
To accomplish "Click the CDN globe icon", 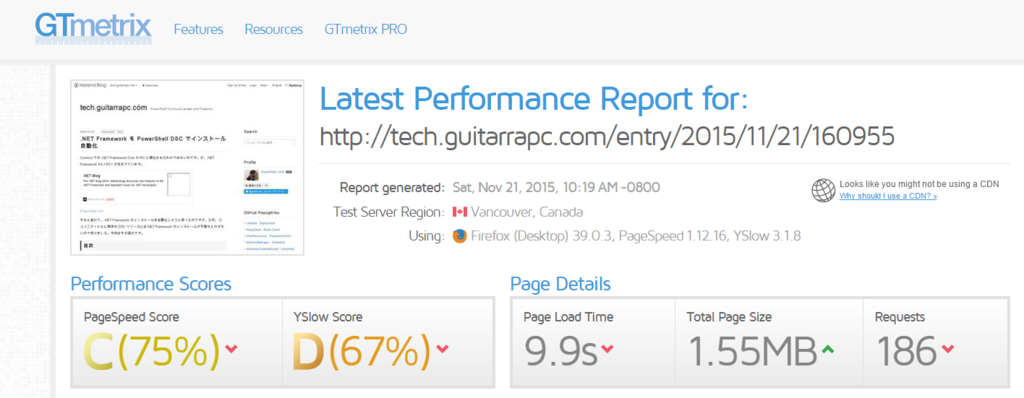I will (823, 190).
